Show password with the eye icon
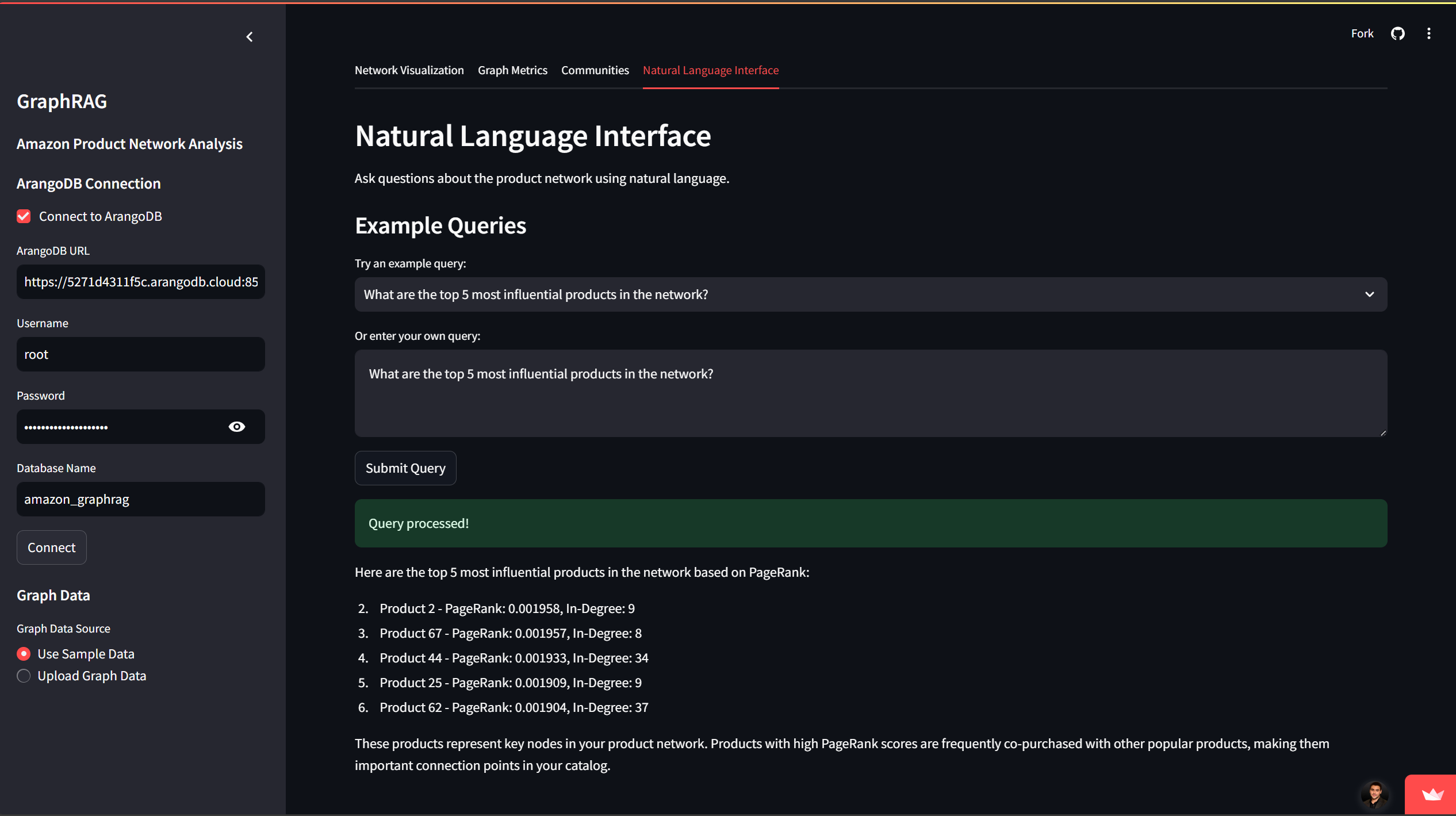This screenshot has height=816, width=1456. click(x=237, y=427)
